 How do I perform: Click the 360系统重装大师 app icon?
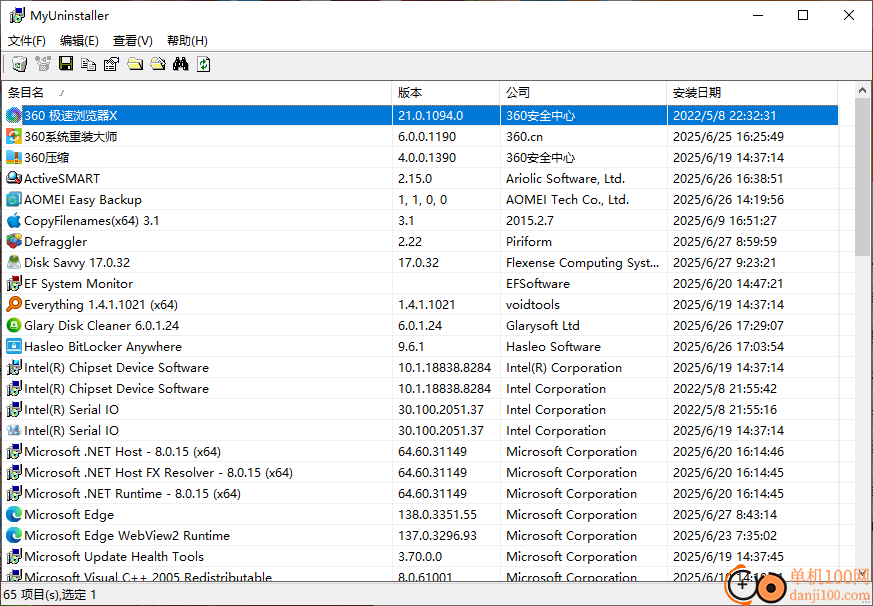click(13, 136)
